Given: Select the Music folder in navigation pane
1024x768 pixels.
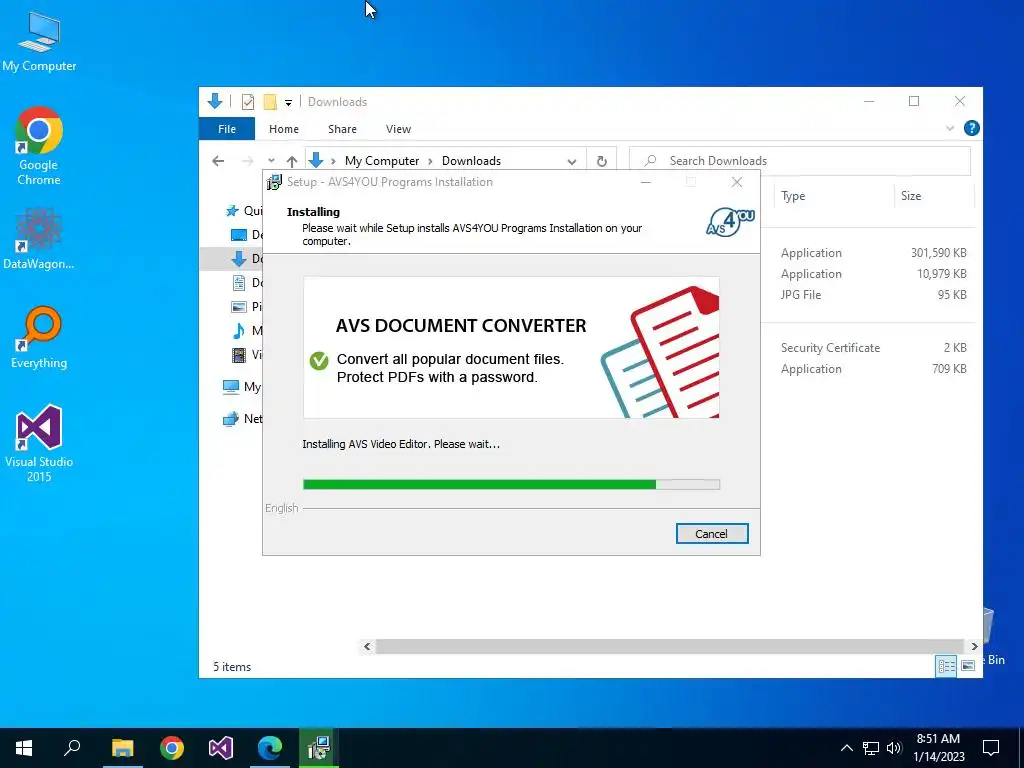Looking at the screenshot, I should pyautogui.click(x=247, y=330).
